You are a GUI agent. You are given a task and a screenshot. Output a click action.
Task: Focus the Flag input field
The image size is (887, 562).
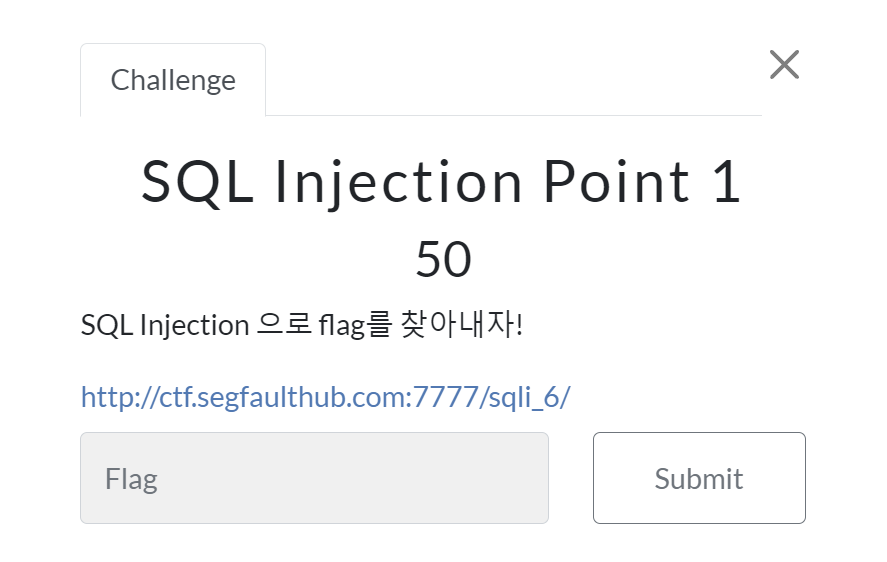click(315, 478)
